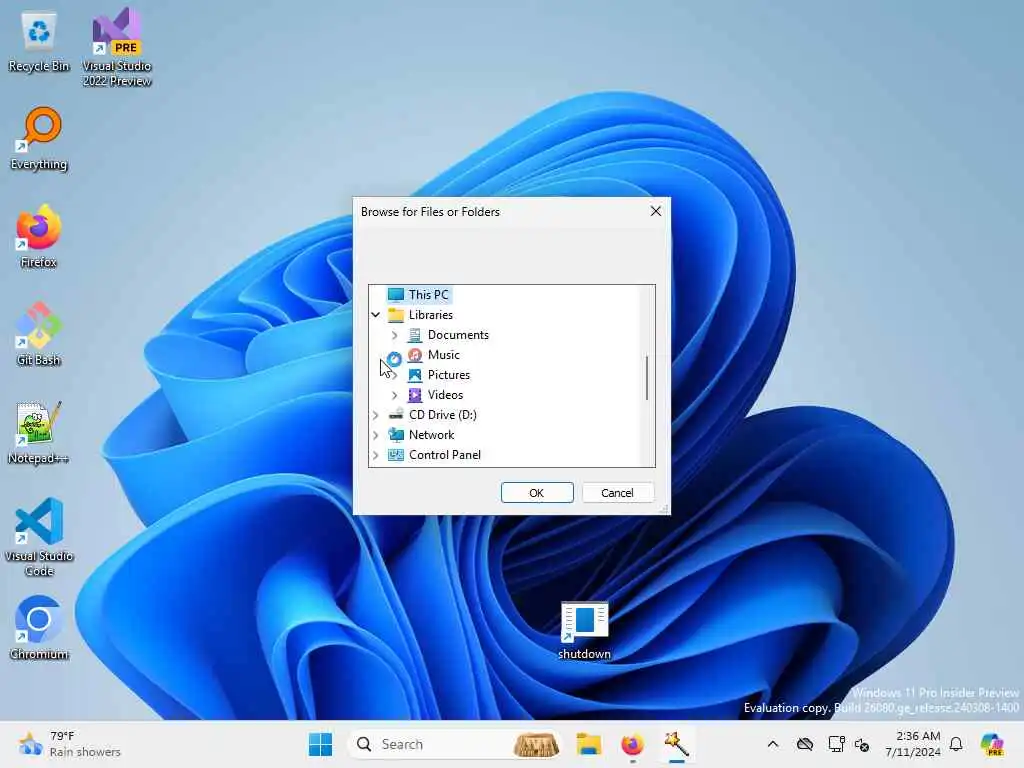Viewport: 1024px width, 768px height.
Task: Select the Videos library item
Action: tap(445, 395)
